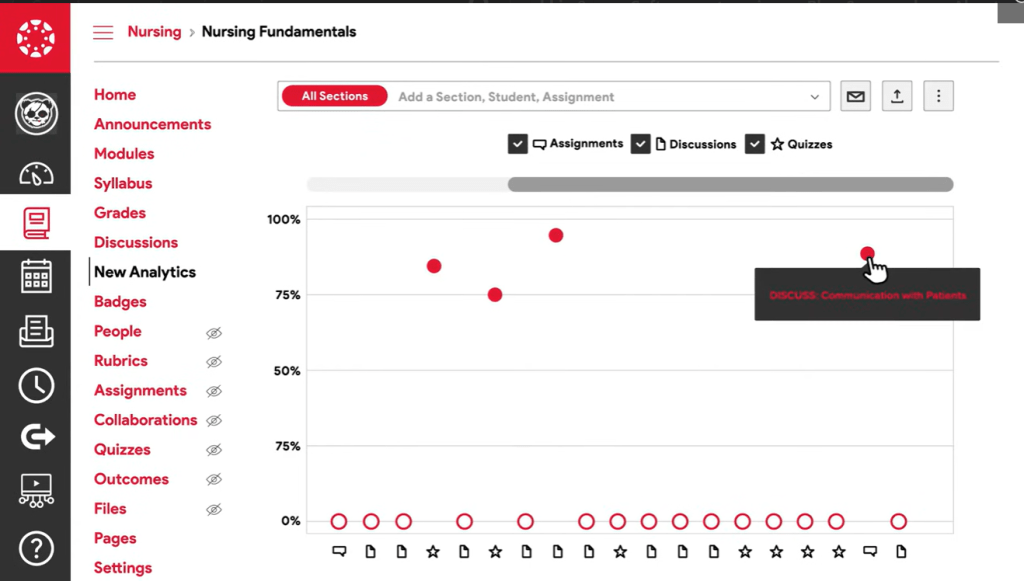
Task: Go to Grades in course menu
Action: [x=120, y=213]
